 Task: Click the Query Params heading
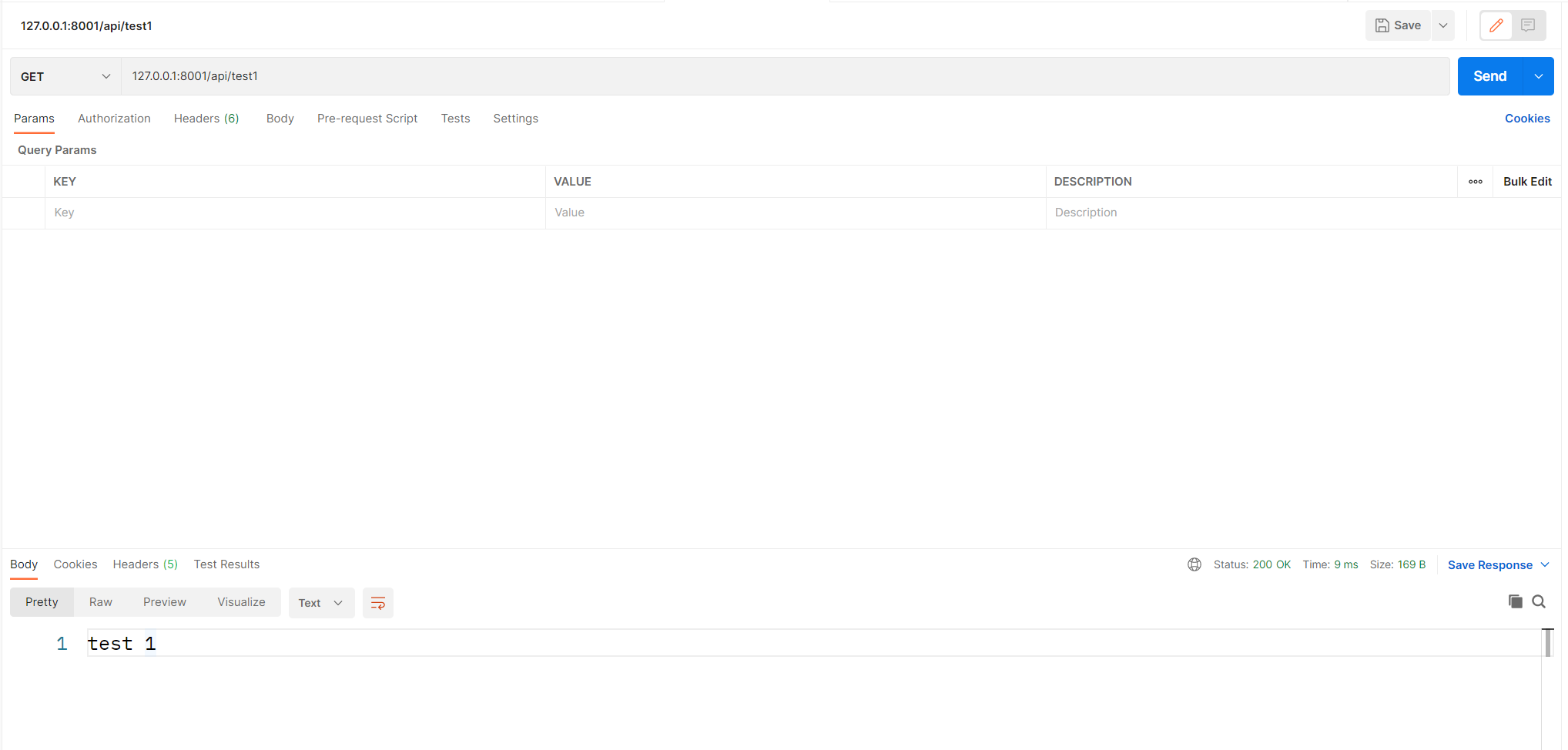57,150
